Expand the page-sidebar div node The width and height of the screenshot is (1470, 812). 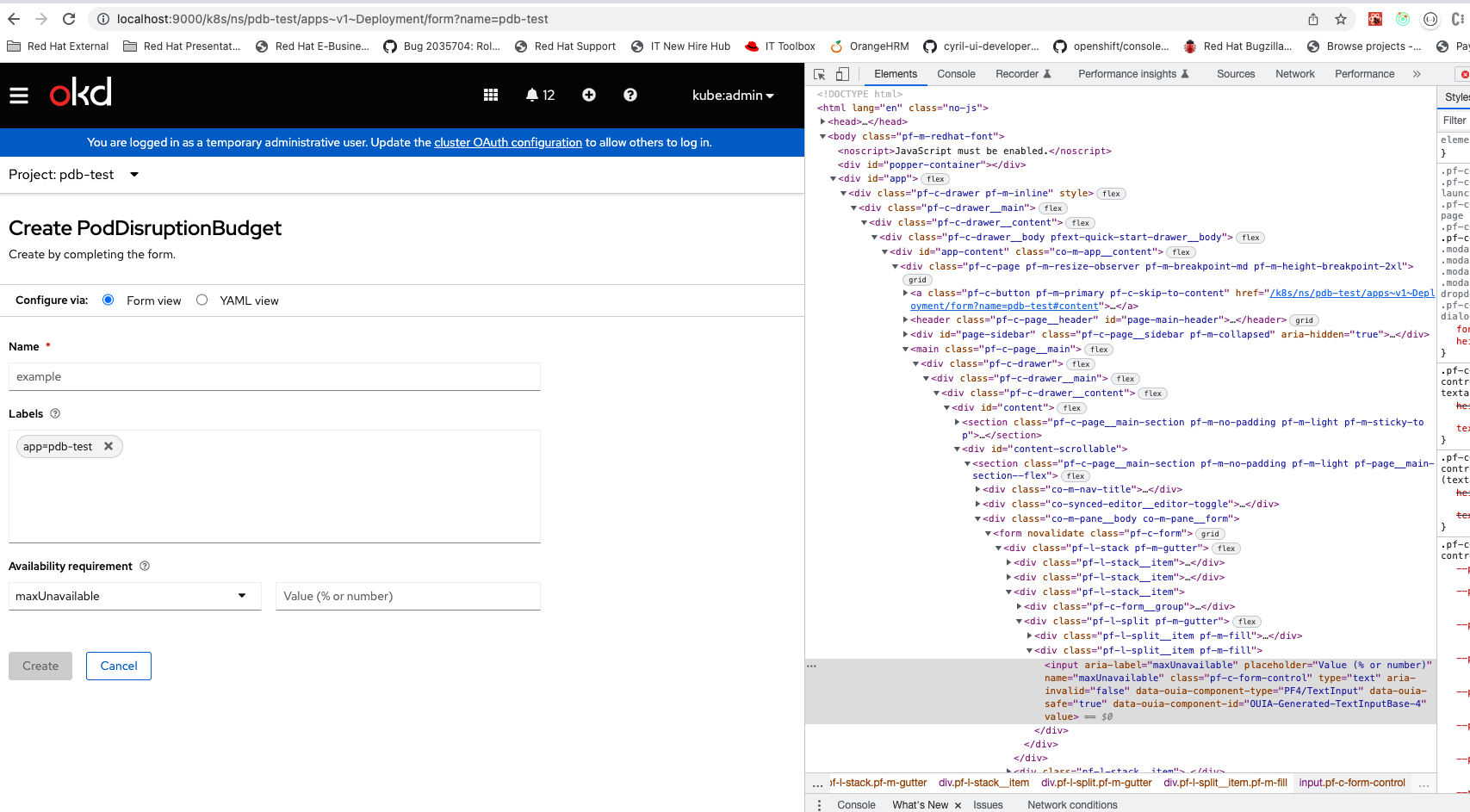point(905,335)
